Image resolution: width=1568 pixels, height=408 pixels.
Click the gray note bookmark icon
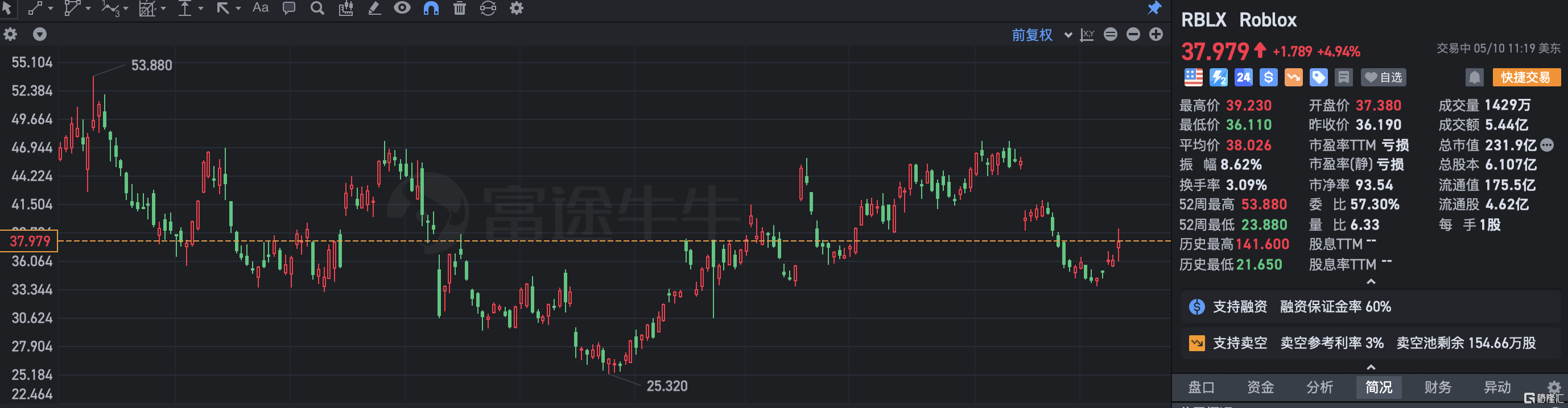click(1343, 77)
